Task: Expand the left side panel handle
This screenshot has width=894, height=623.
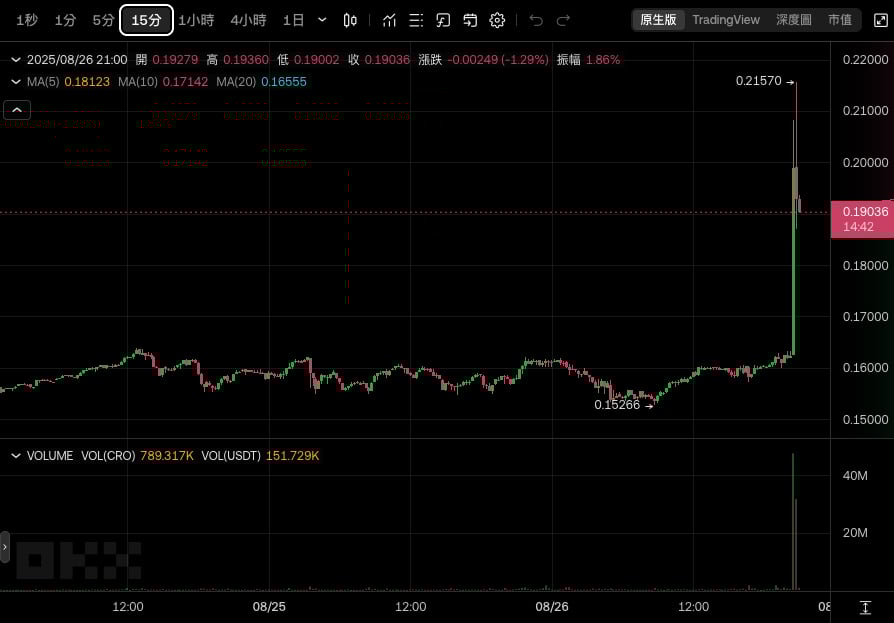Action: [x=5, y=547]
